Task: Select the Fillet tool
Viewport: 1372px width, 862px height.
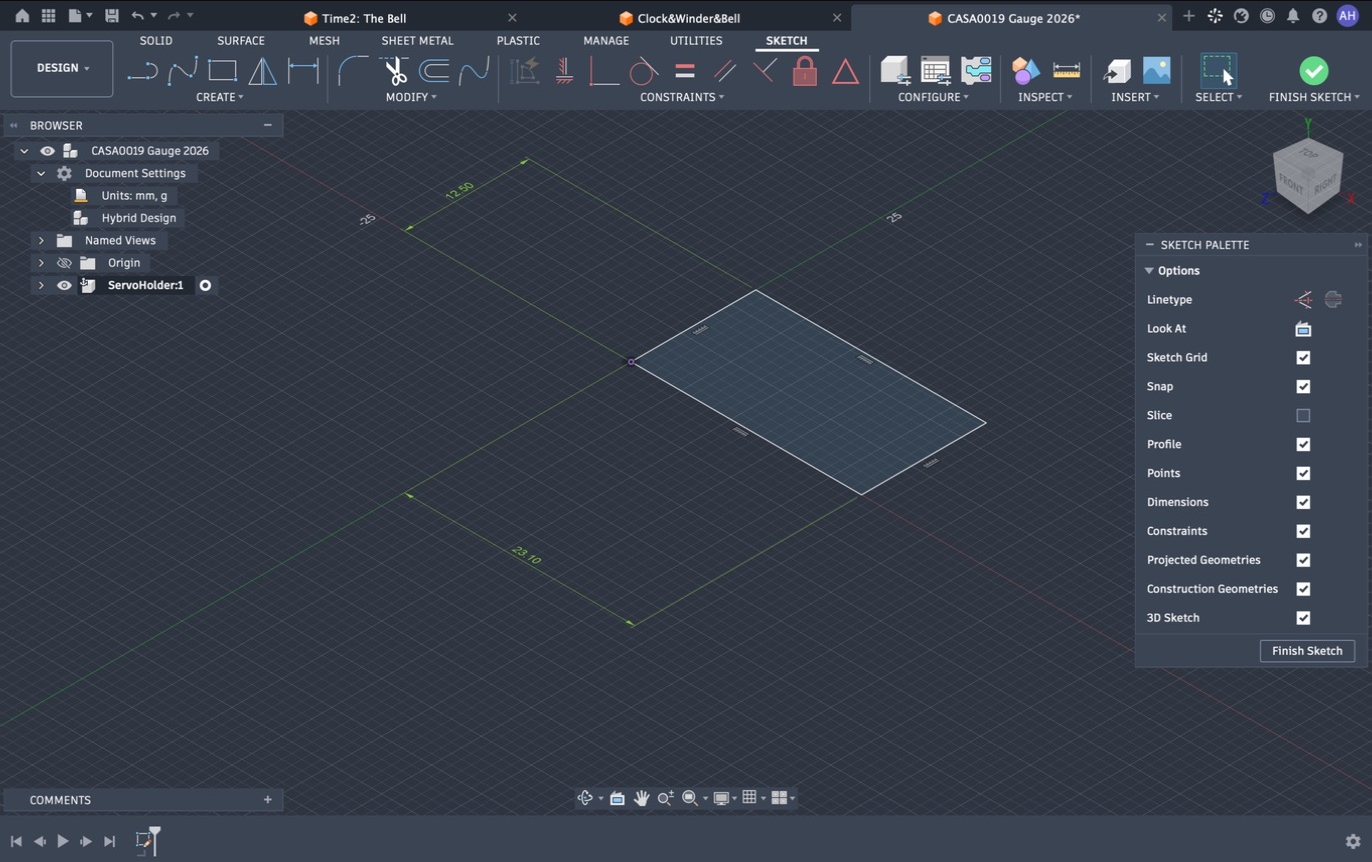Action: click(353, 71)
